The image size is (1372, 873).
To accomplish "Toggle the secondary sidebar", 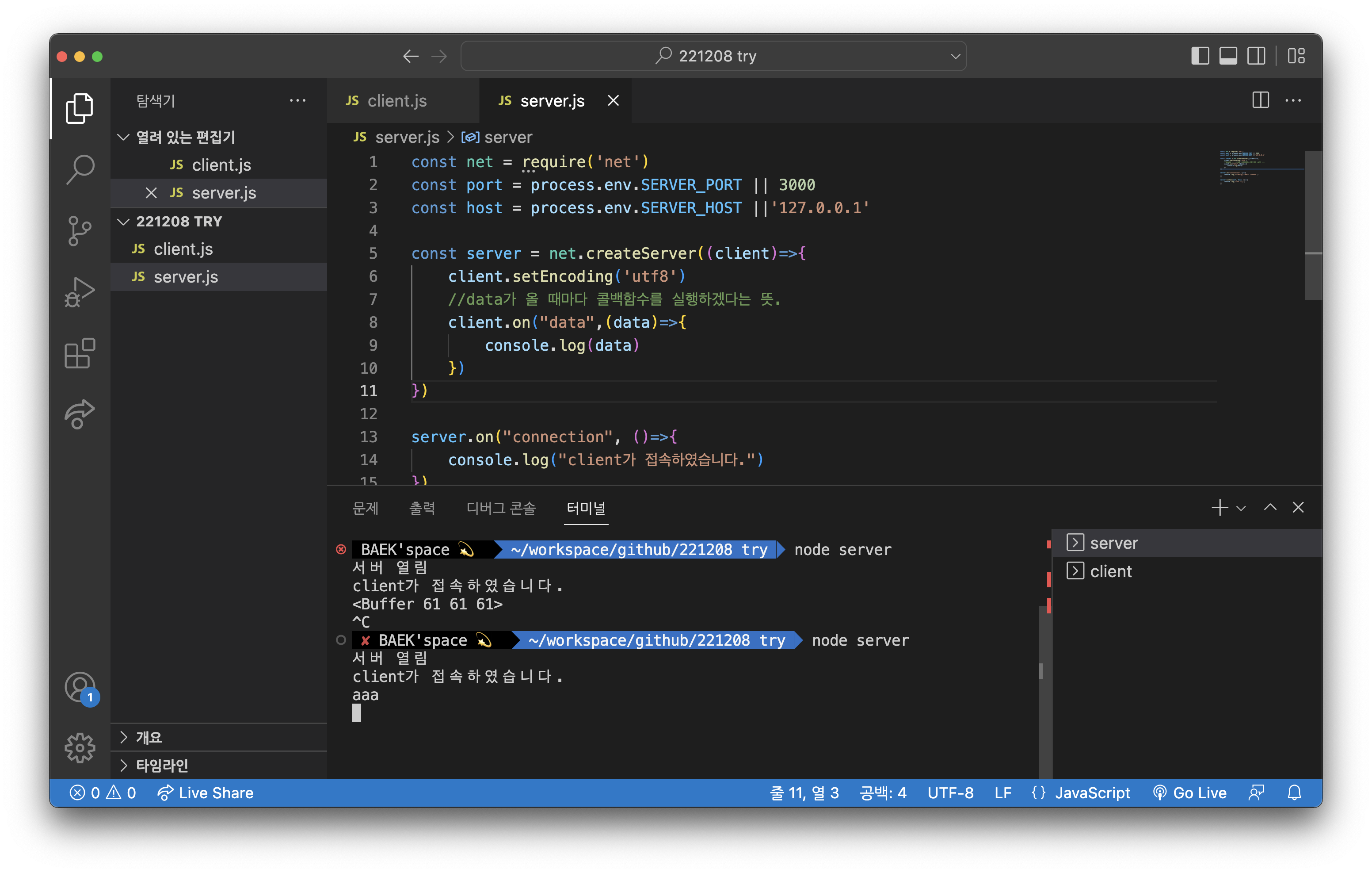I will pos(1256,56).
